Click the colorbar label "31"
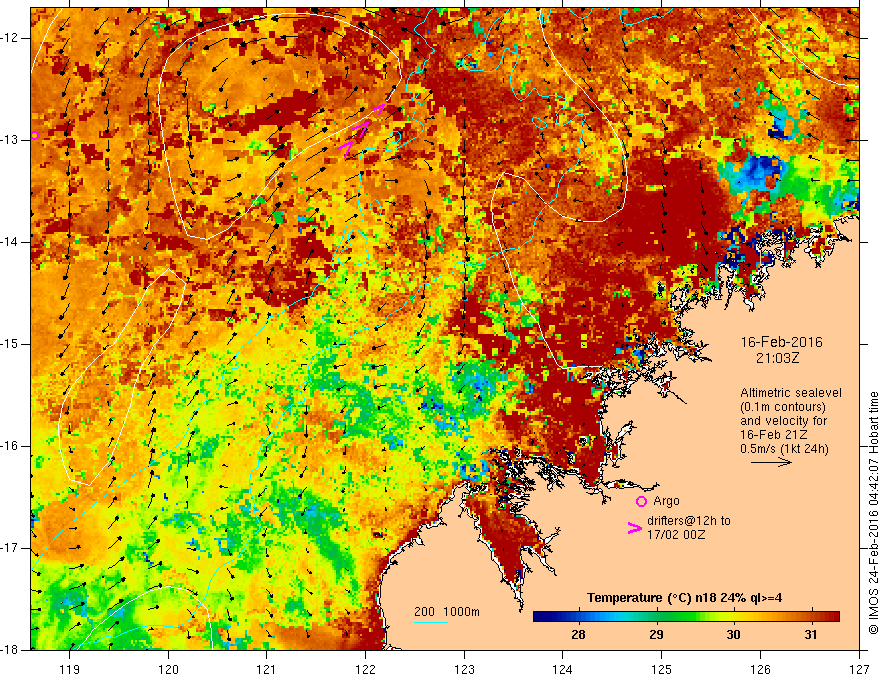The width and height of the screenshot is (880, 680). (810, 635)
